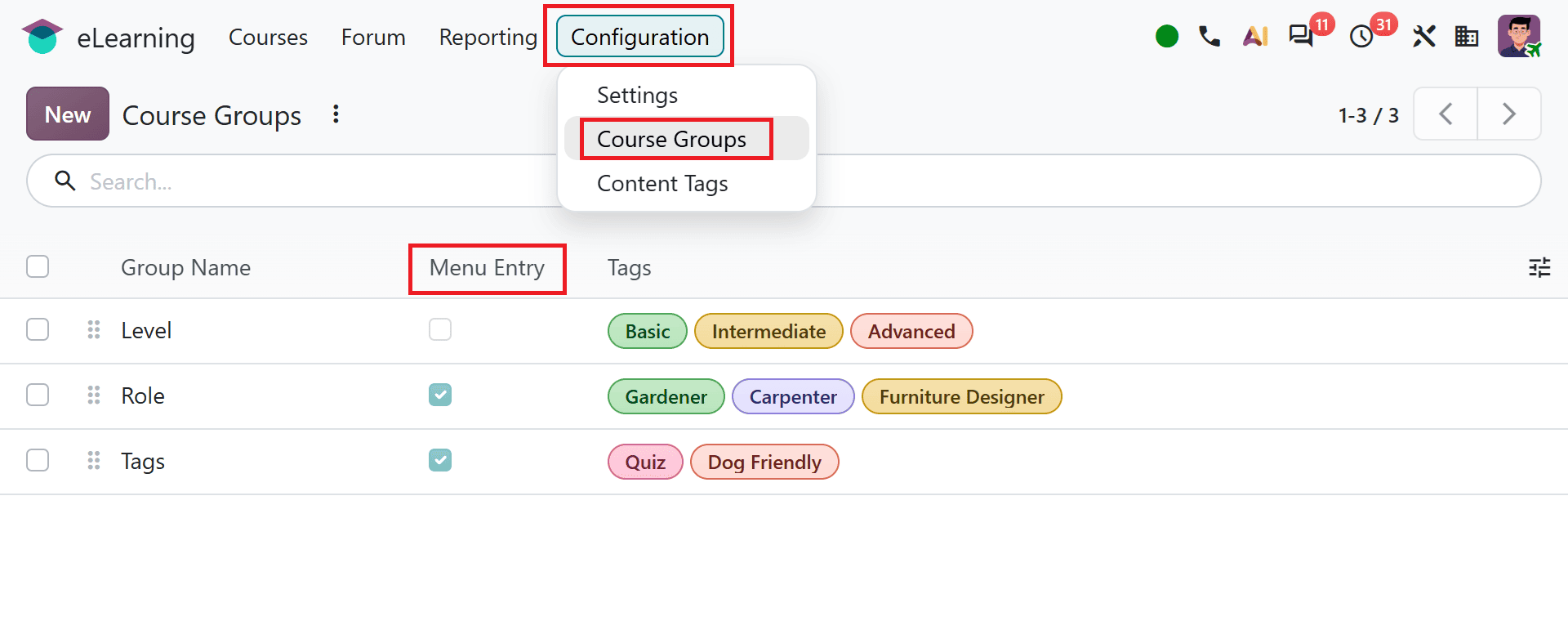Click the Carpenter tag in the Role row
Image resolution: width=1568 pixels, height=630 pixels.
(x=793, y=396)
